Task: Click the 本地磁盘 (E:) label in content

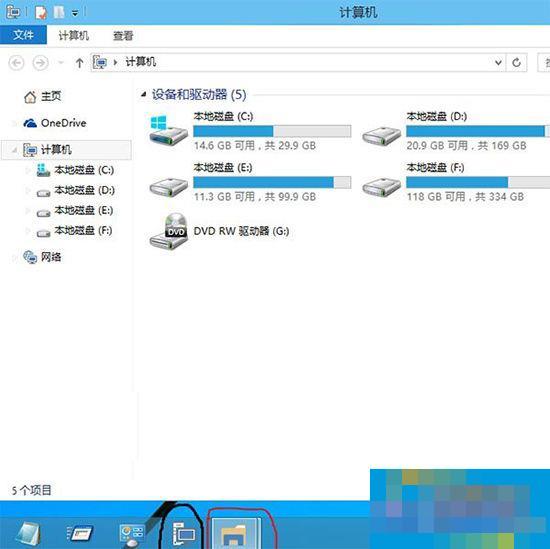Action: 223,167
